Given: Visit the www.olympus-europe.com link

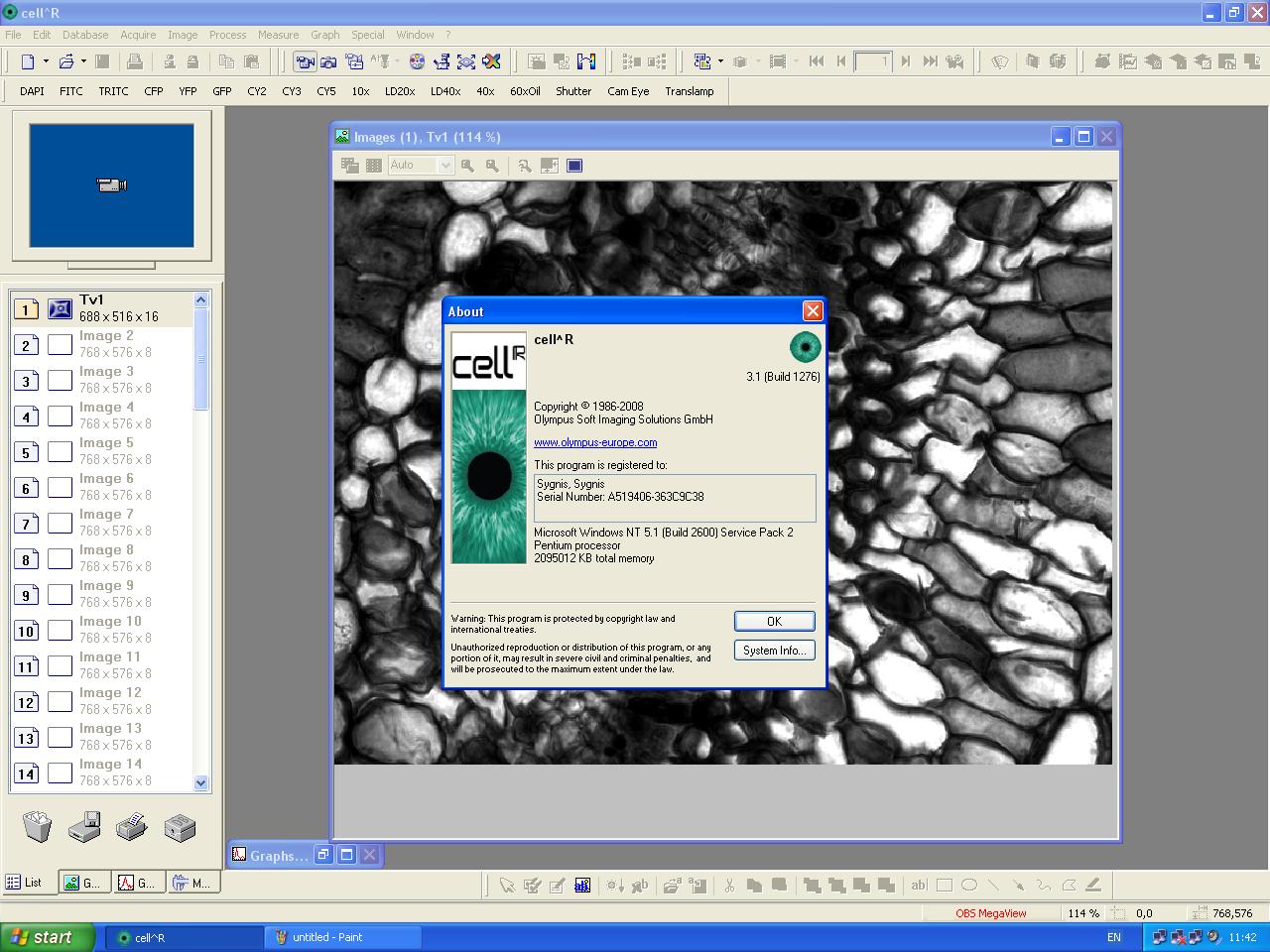Looking at the screenshot, I should (595, 442).
